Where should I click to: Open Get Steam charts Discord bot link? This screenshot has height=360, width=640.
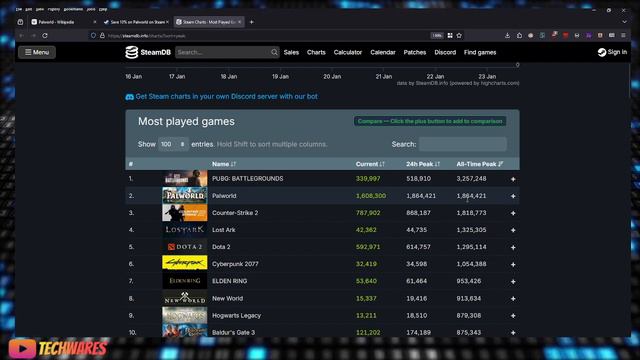[222, 97]
